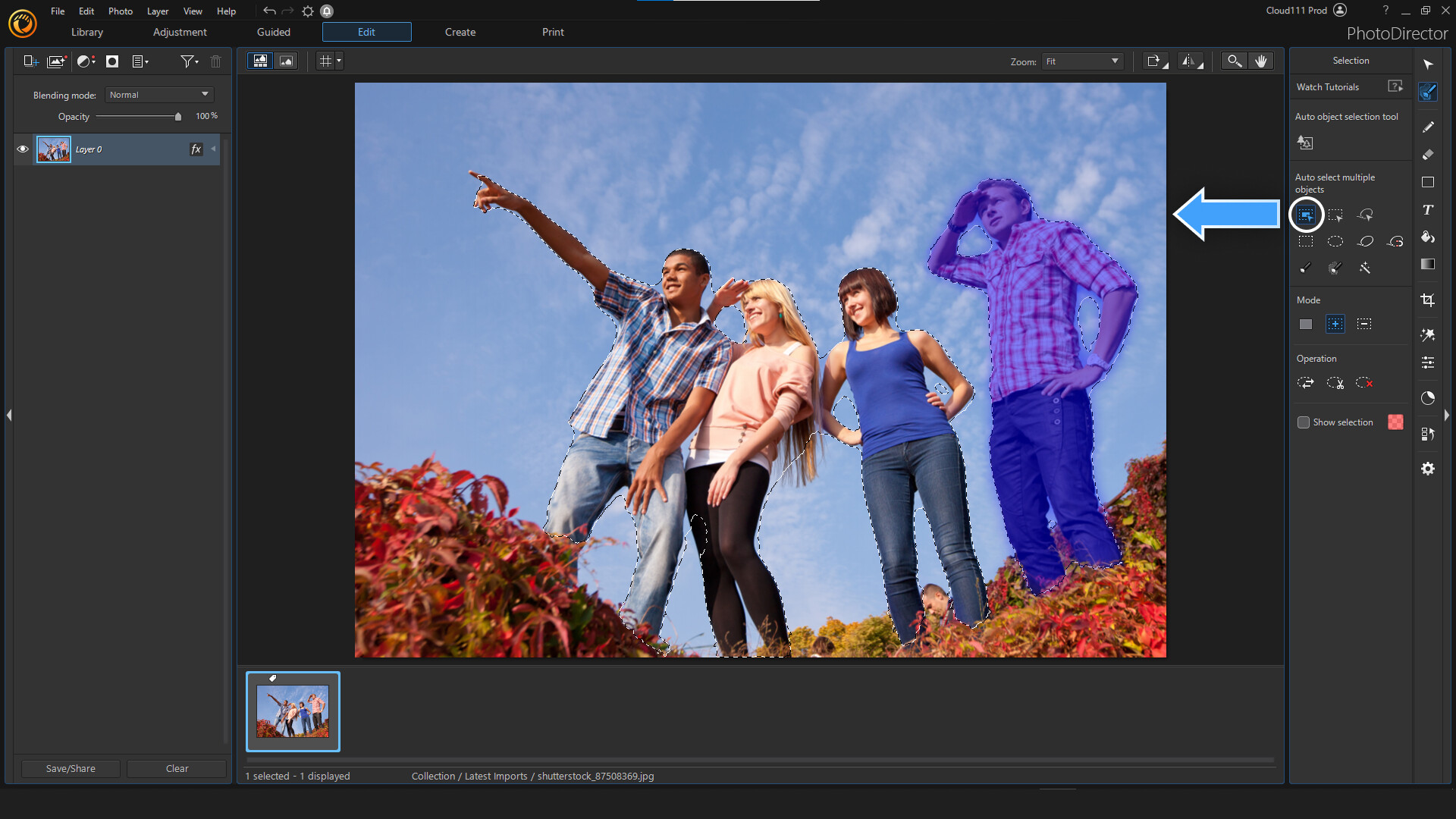This screenshot has height=819, width=1456.
Task: Select the auto object selection tool
Action: tap(1307, 142)
